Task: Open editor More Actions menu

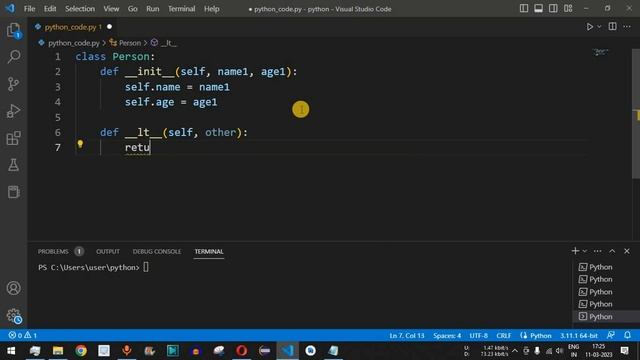Action: point(627,27)
